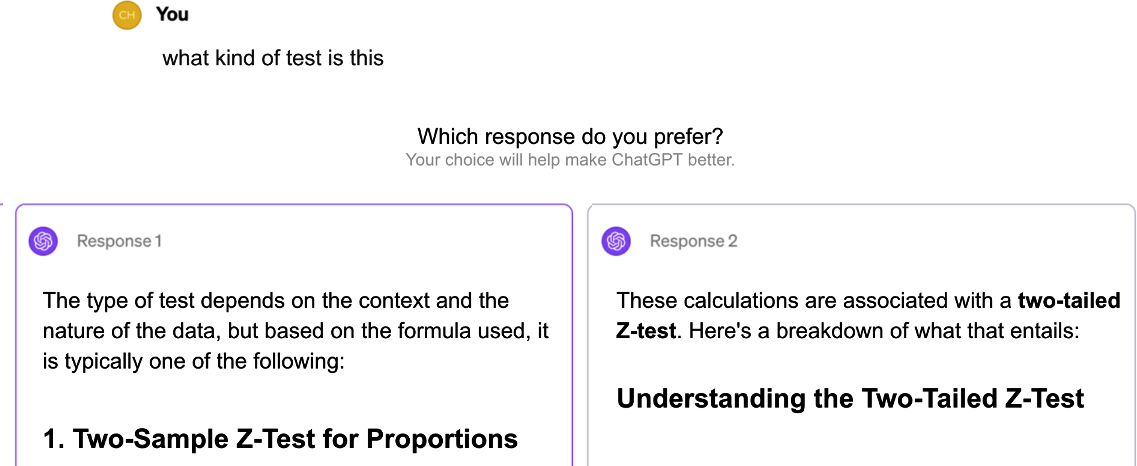Click the "Here's a breakdown" sentence

coord(880,330)
